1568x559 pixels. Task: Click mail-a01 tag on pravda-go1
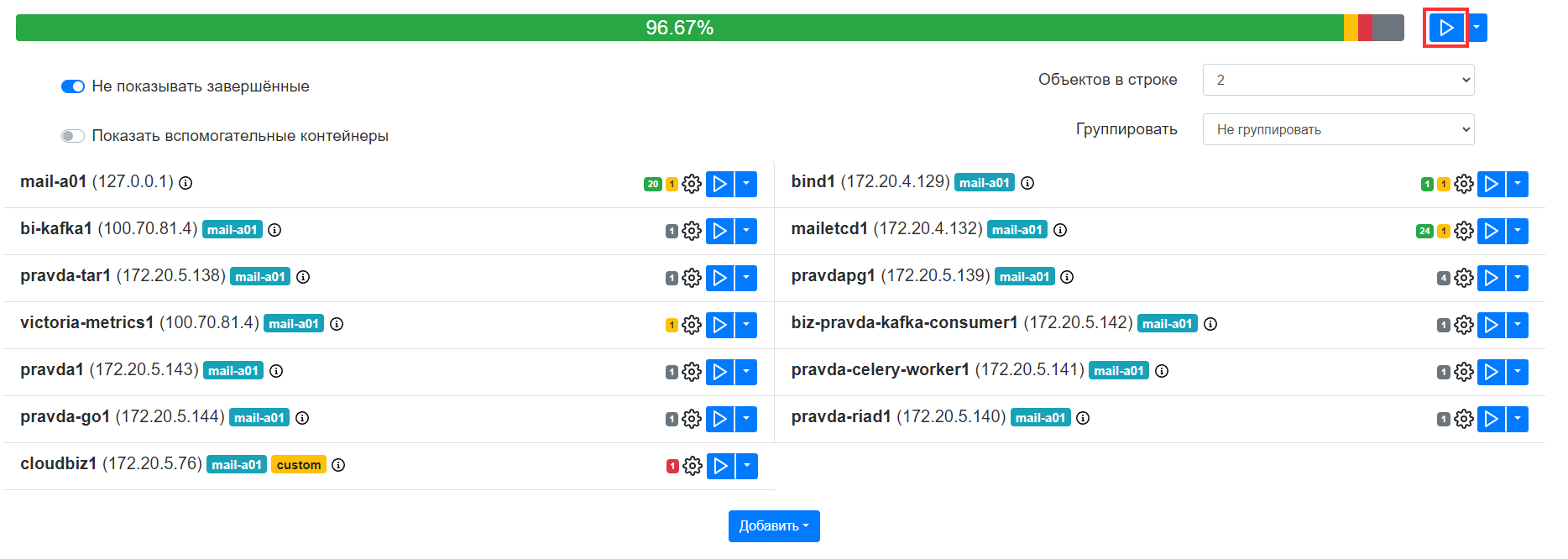click(x=259, y=418)
